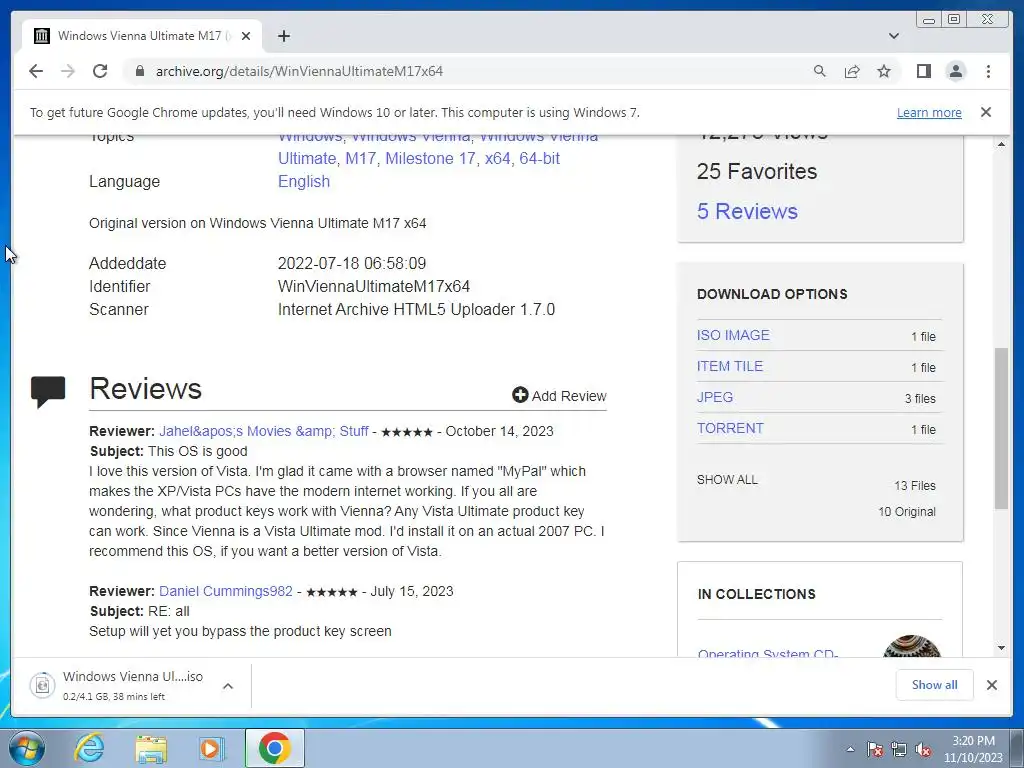Open the 64-bit topic link

539,159
